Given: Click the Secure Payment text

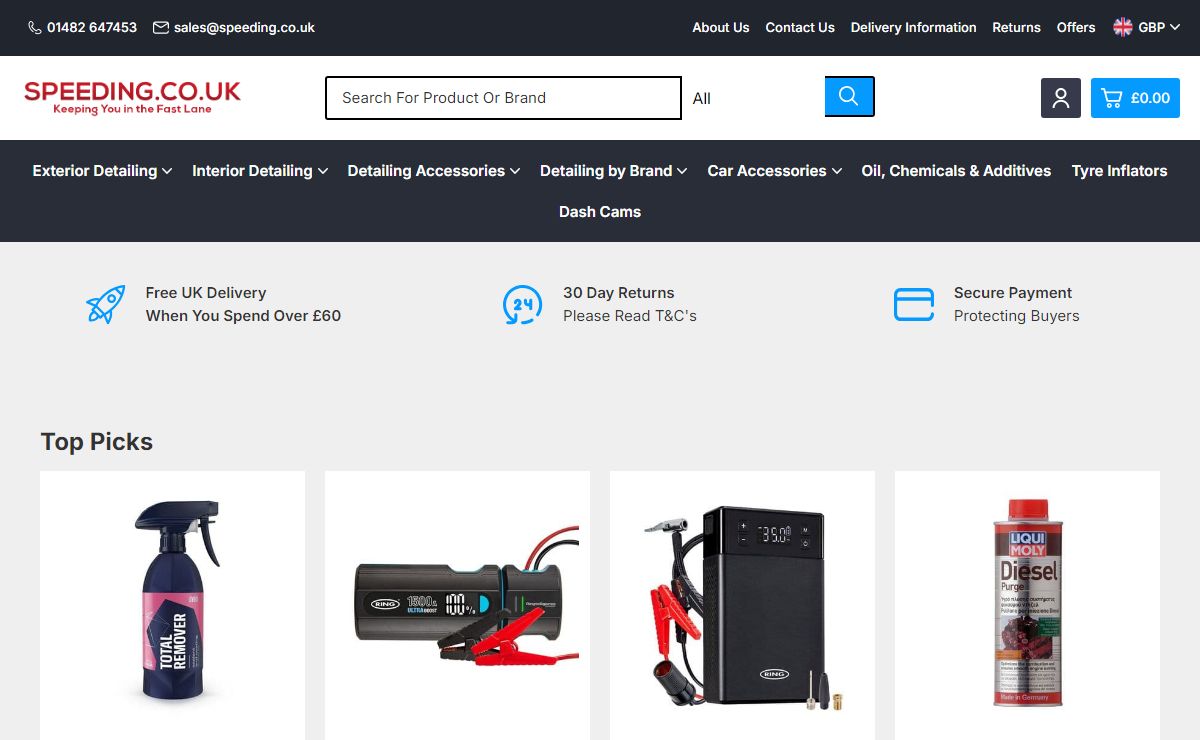Looking at the screenshot, I should (x=1013, y=293).
